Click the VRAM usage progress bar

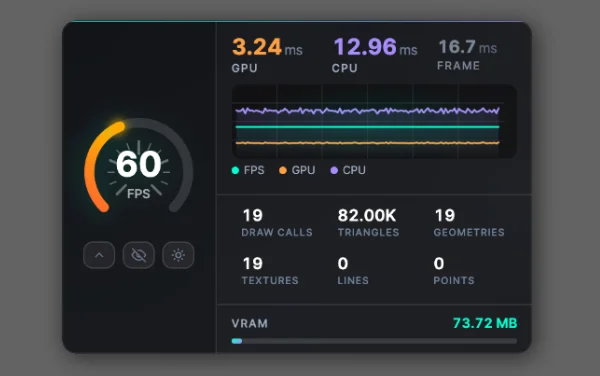pos(374,341)
